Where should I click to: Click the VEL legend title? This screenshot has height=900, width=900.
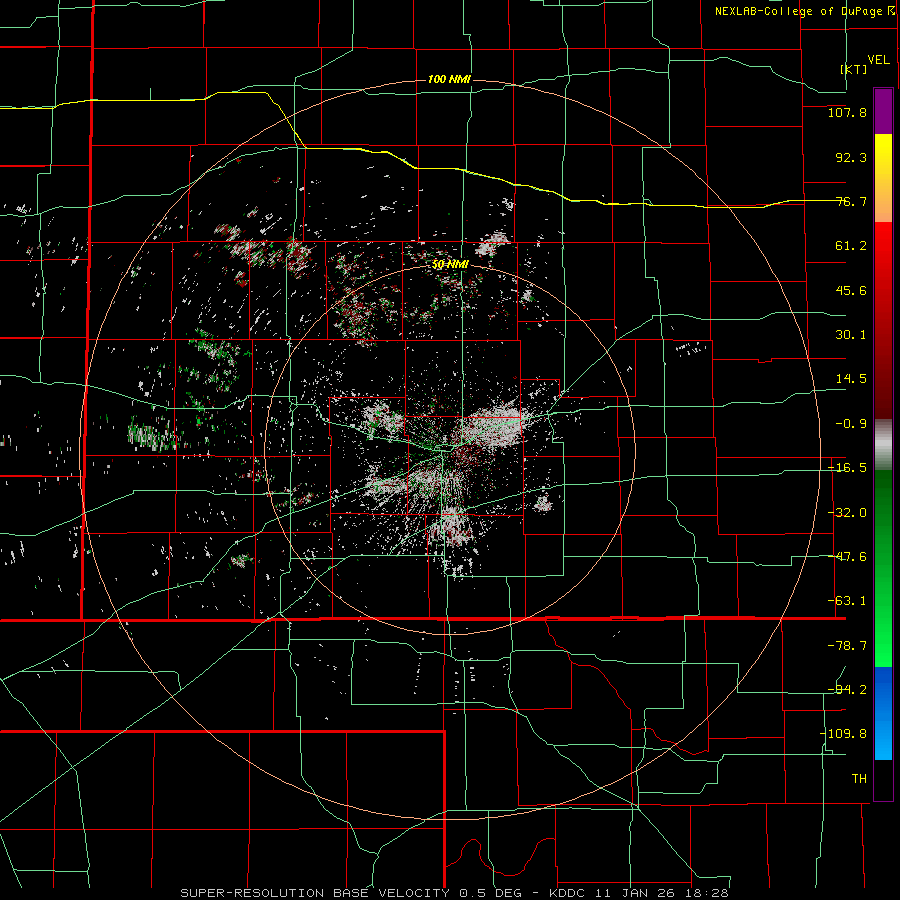878,60
